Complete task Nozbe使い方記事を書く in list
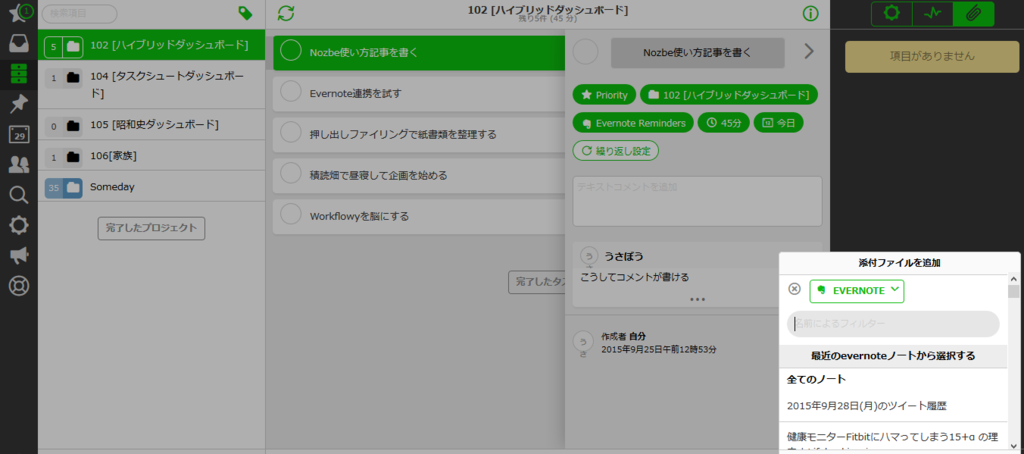Image resolution: width=1024 pixels, height=454 pixels. [x=290, y=52]
